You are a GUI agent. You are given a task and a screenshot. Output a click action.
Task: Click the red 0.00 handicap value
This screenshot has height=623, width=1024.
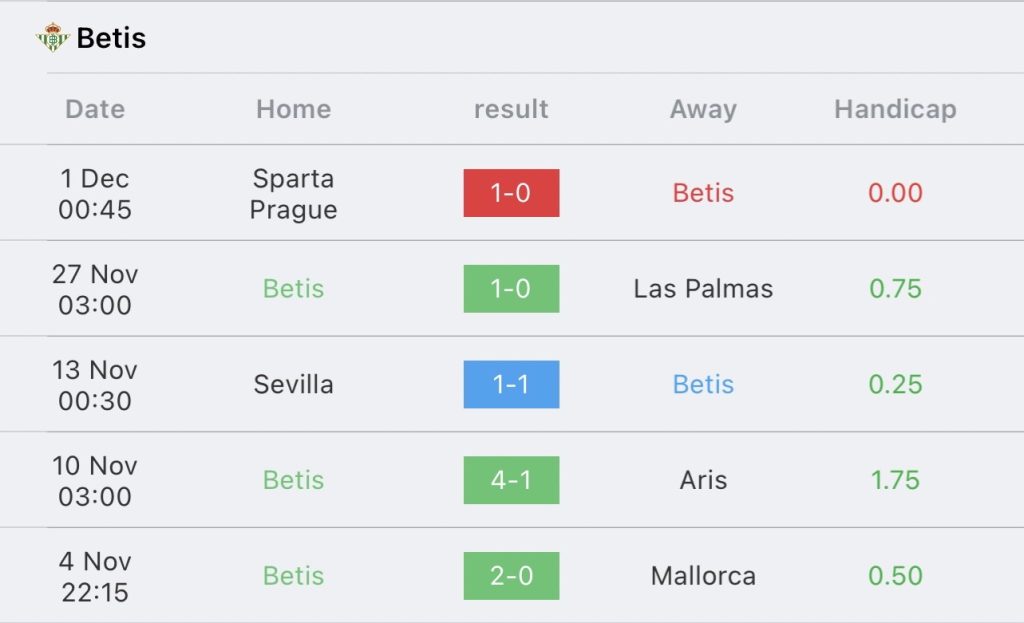(x=895, y=193)
